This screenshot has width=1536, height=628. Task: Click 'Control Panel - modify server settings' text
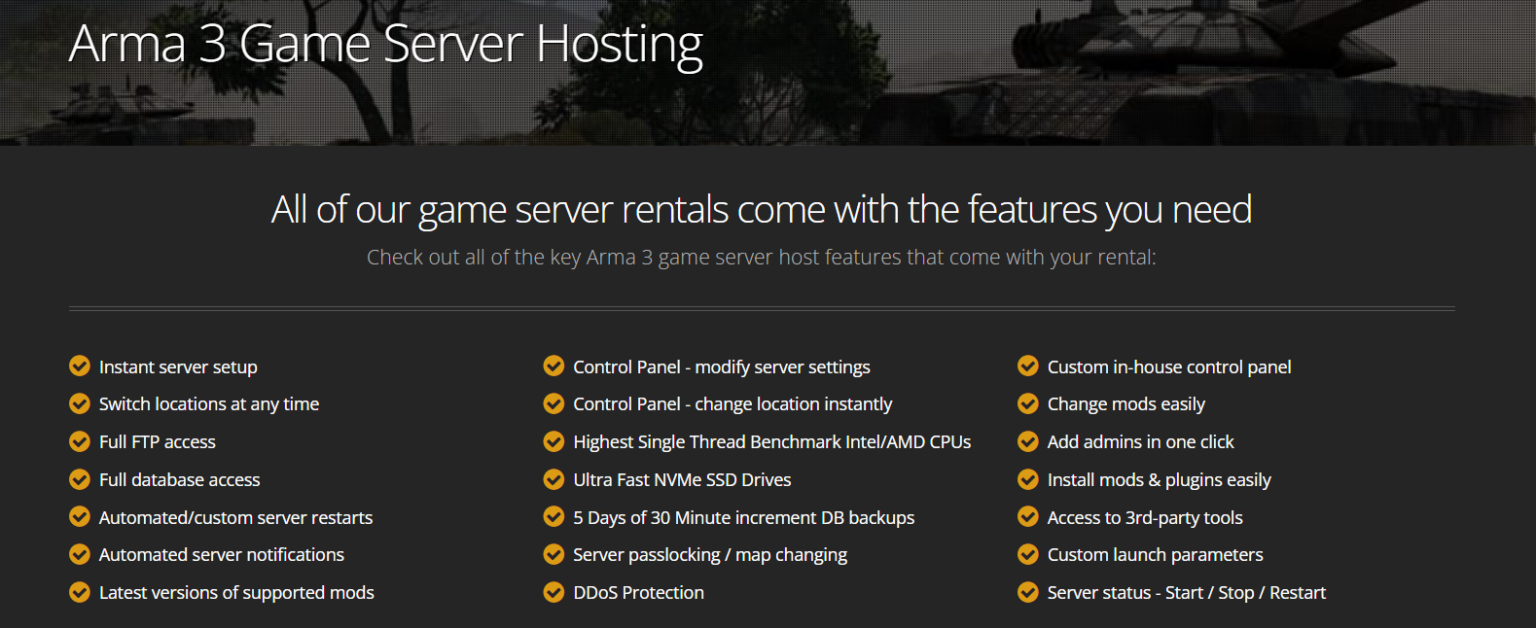pos(721,367)
